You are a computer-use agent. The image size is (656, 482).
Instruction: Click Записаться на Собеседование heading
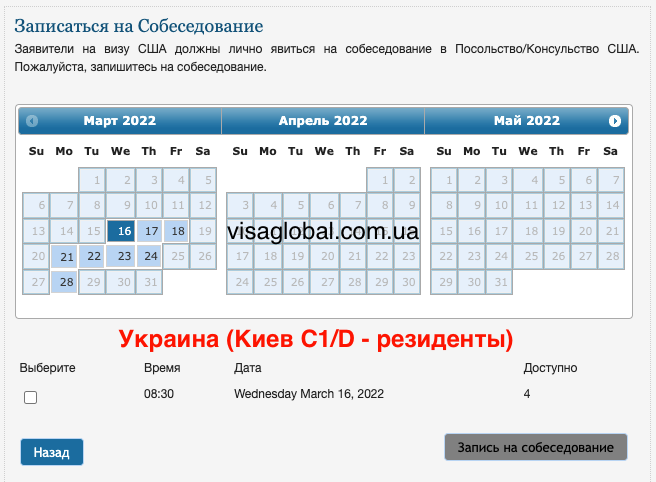(x=138, y=26)
